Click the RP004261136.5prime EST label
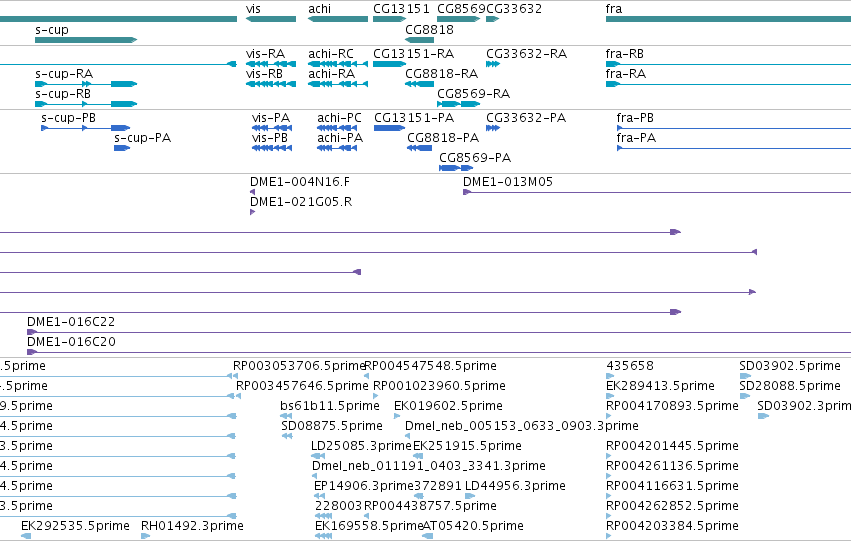The width and height of the screenshot is (851, 541). point(672,466)
